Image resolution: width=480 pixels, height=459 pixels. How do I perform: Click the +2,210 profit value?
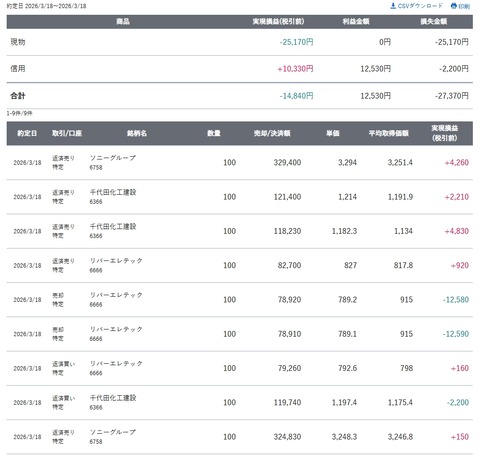pos(457,197)
